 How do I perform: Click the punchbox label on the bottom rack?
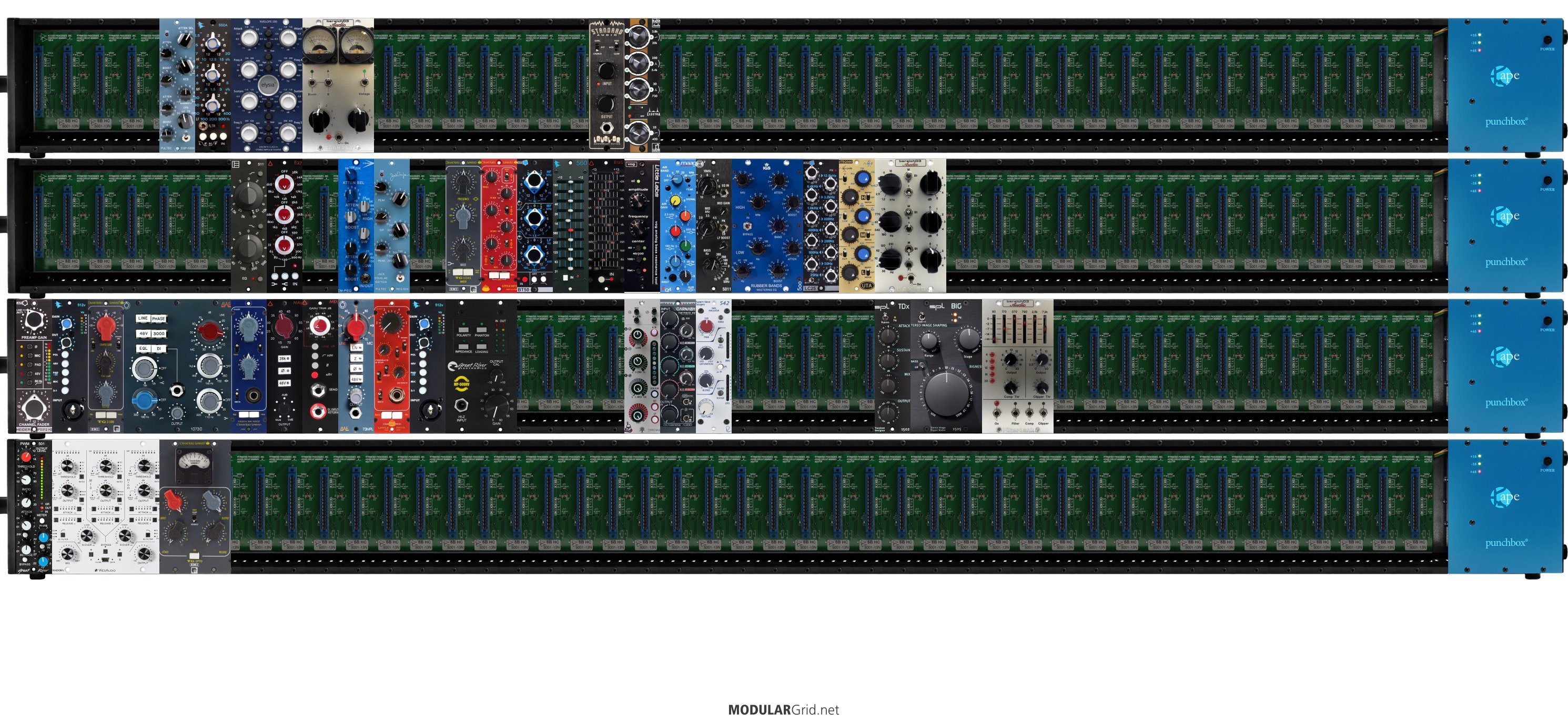coord(1505,543)
